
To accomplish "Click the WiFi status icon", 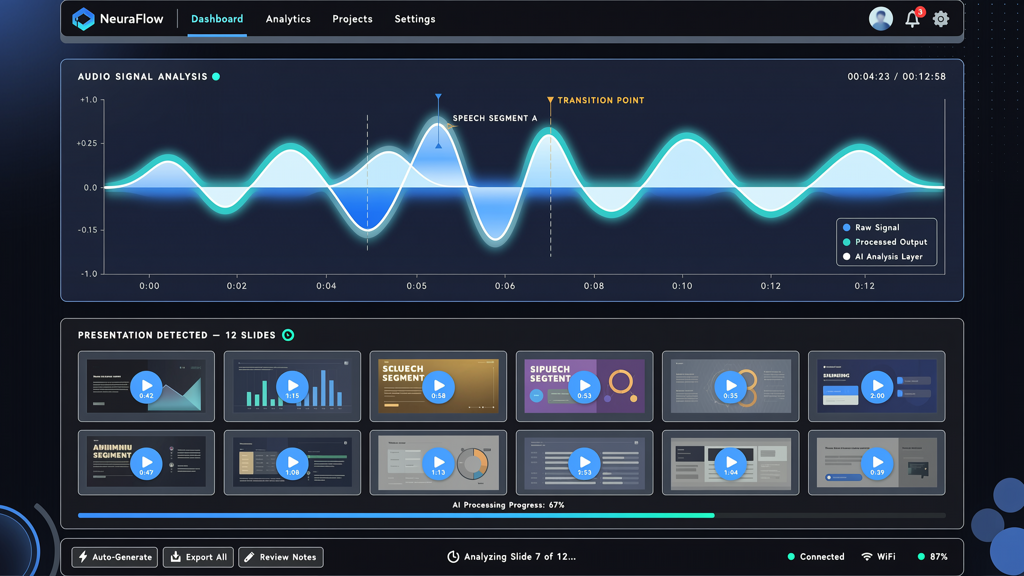I will tap(867, 556).
